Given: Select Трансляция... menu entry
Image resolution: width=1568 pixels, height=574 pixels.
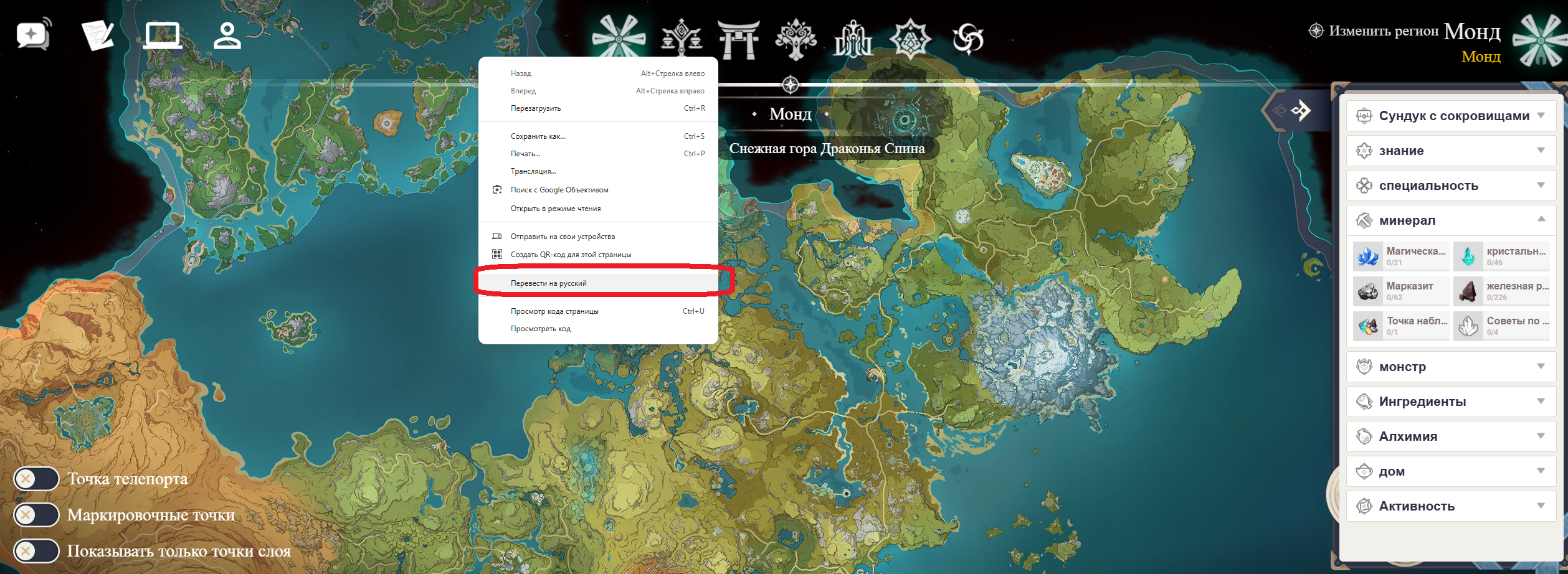Looking at the screenshot, I should coord(598,171).
